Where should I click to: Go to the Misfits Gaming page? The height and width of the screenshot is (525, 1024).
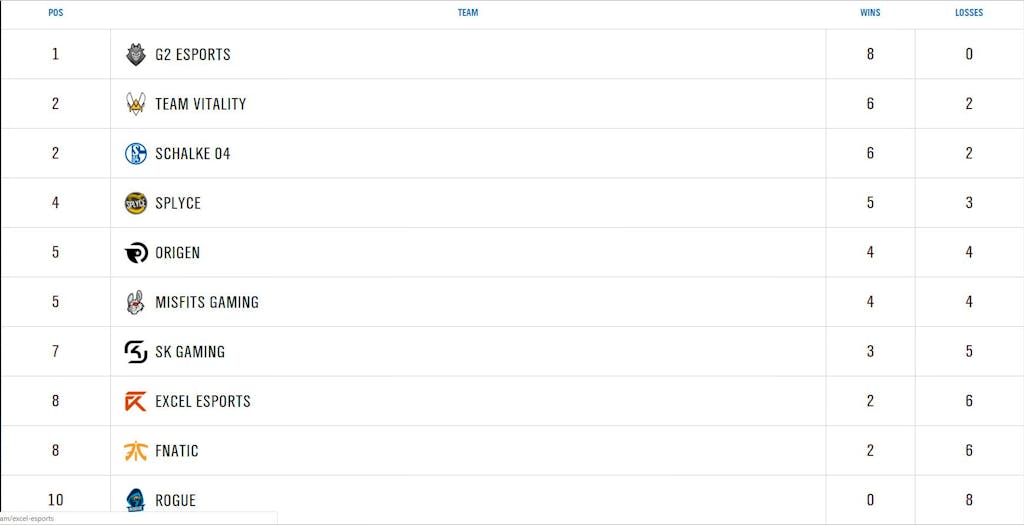coord(207,302)
